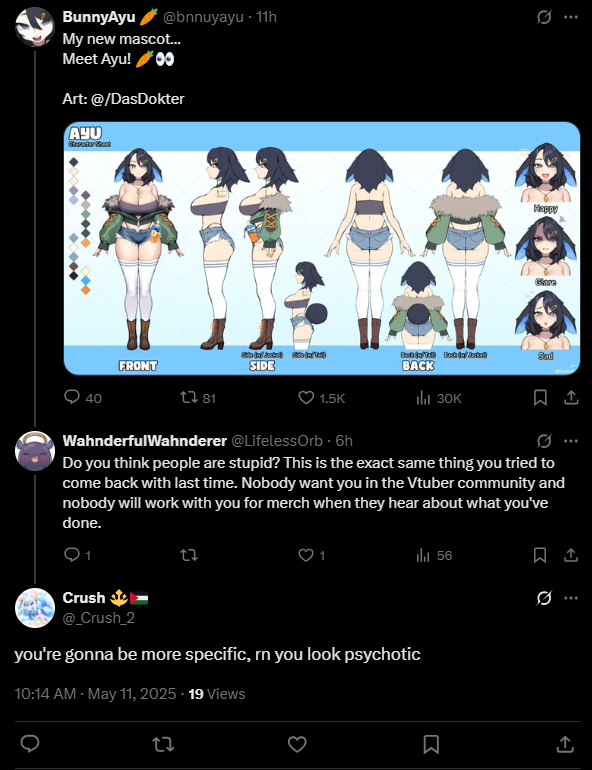Share Crush's post using bottom share icon
Image resolution: width=592 pixels, height=770 pixels.
click(x=565, y=744)
